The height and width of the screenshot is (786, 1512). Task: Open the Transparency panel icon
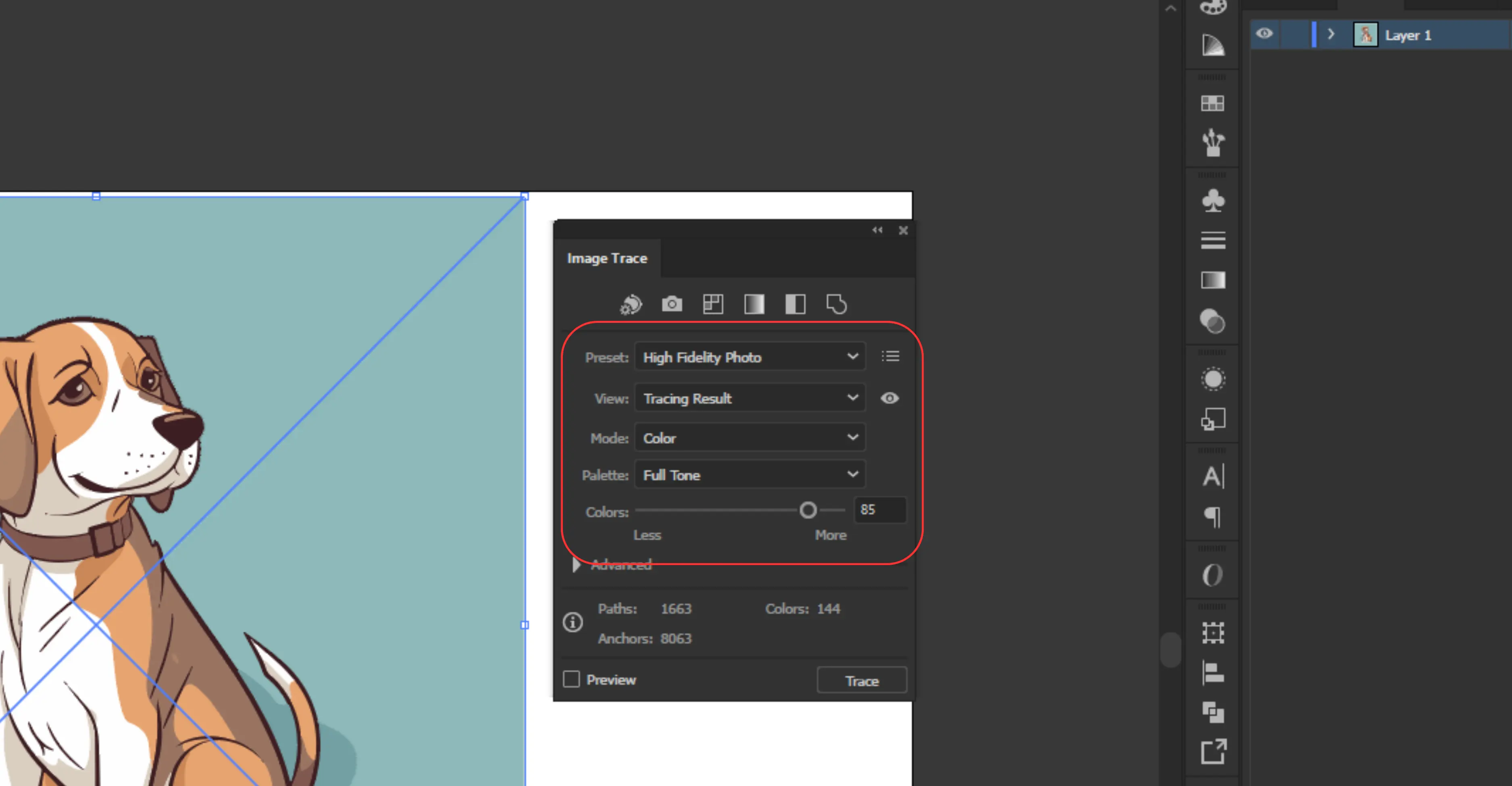[x=1213, y=321]
